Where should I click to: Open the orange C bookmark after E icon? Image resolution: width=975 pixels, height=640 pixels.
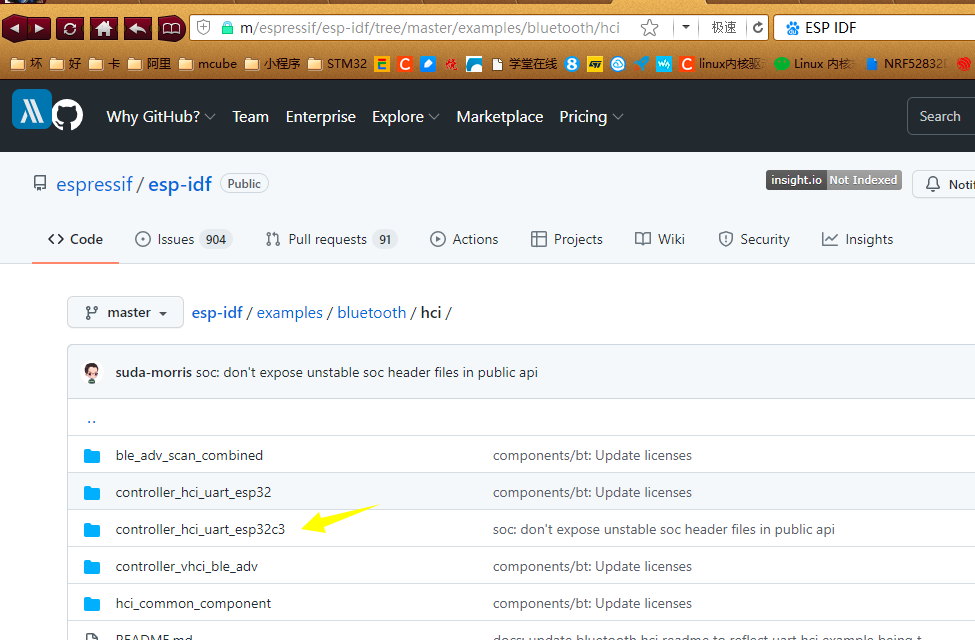tap(405, 63)
